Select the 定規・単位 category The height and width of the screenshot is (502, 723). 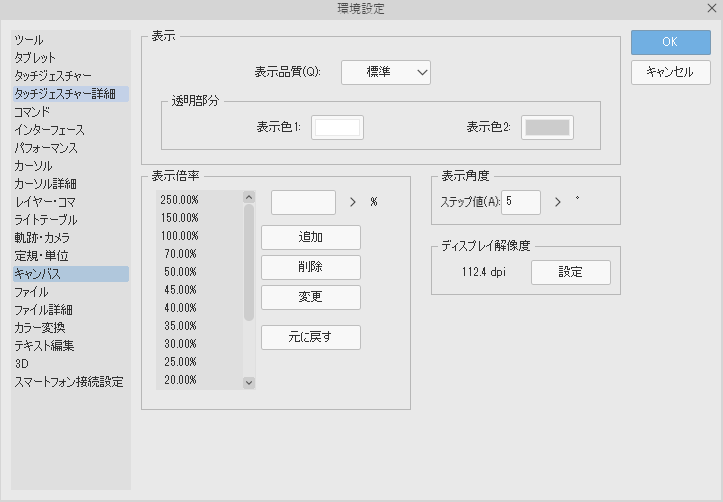point(71,256)
